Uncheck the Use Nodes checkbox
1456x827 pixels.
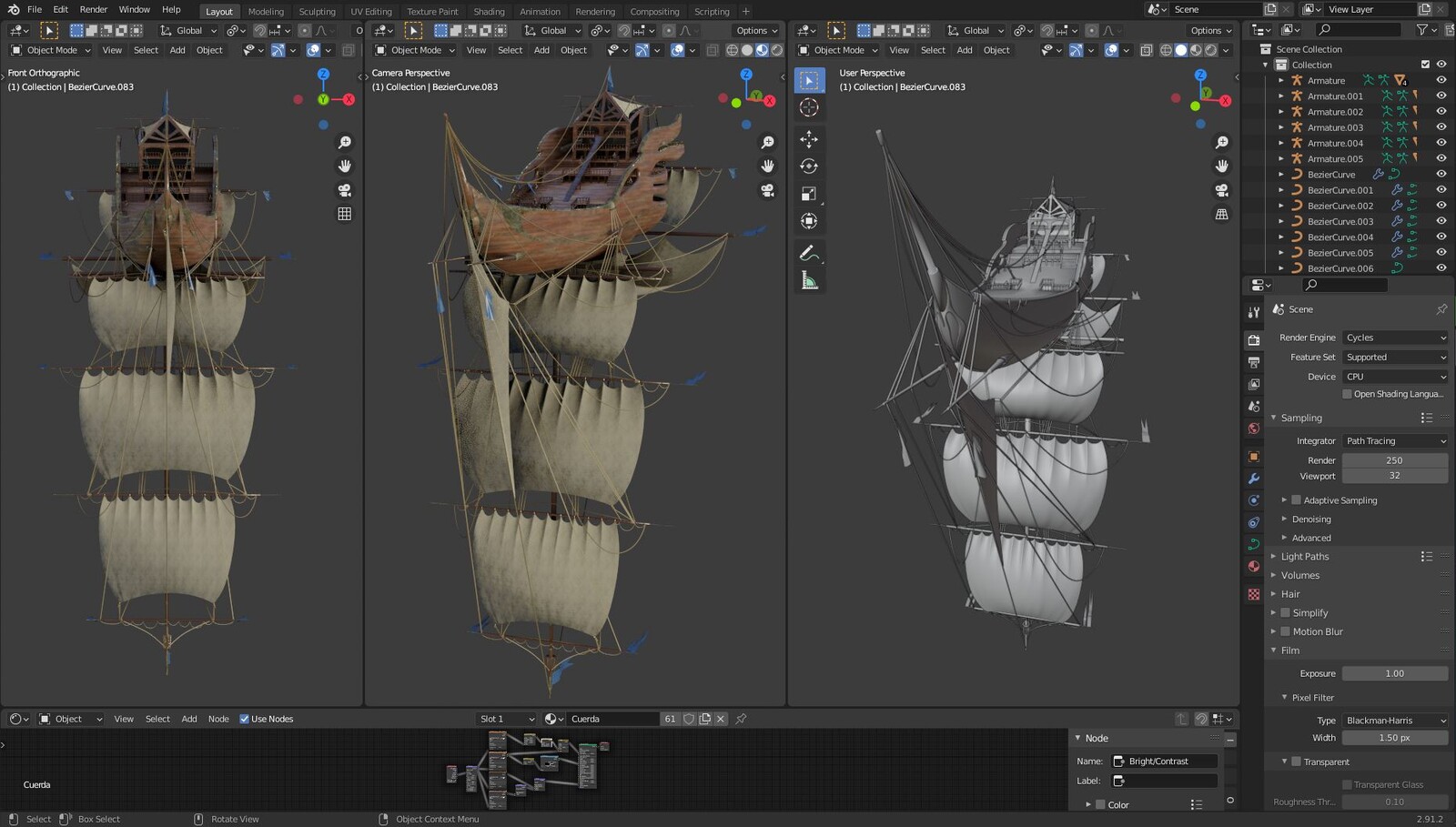(x=244, y=719)
